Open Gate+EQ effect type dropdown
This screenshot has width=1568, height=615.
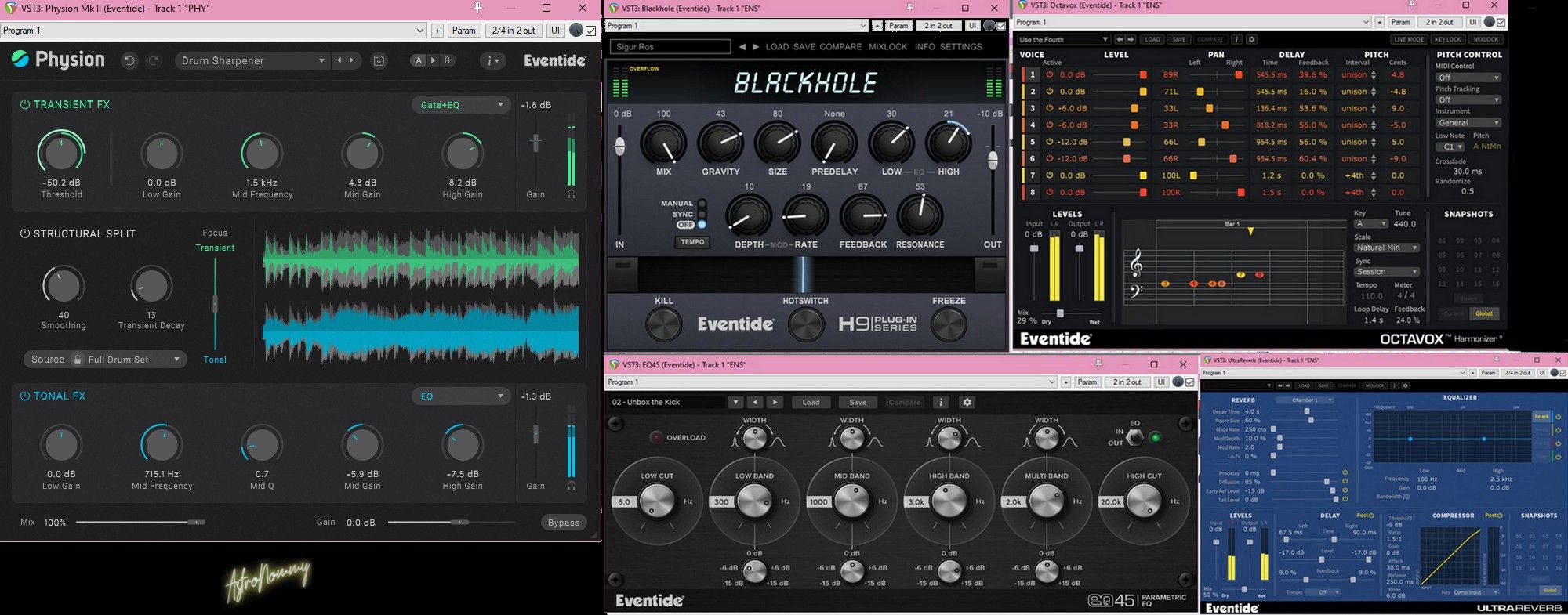[x=461, y=104]
